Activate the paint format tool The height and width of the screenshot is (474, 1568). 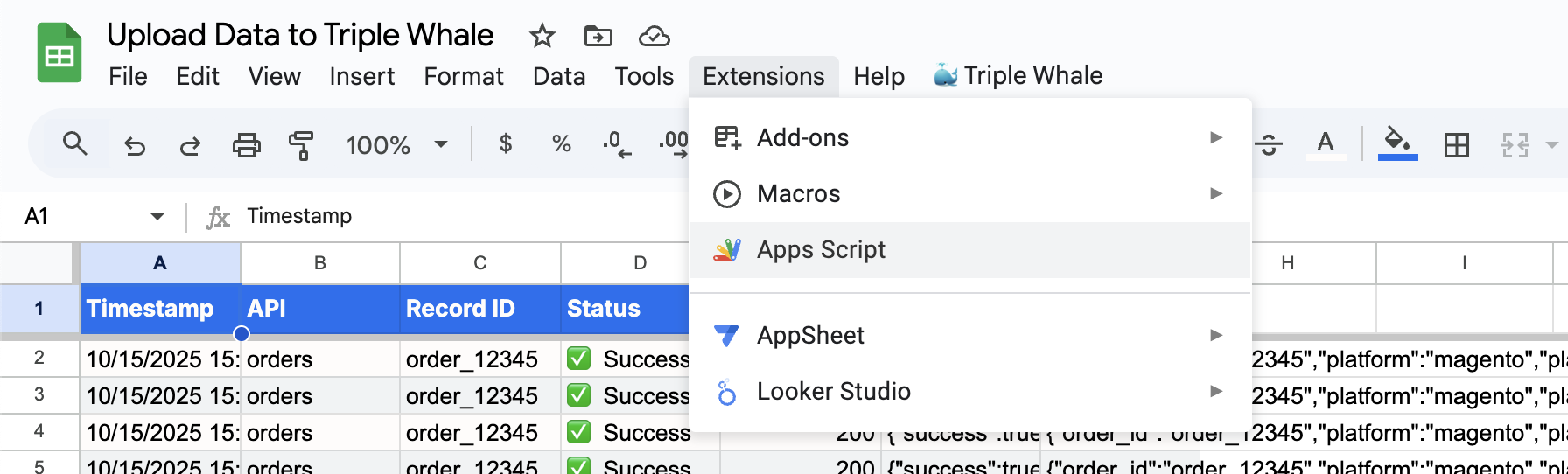tap(301, 144)
